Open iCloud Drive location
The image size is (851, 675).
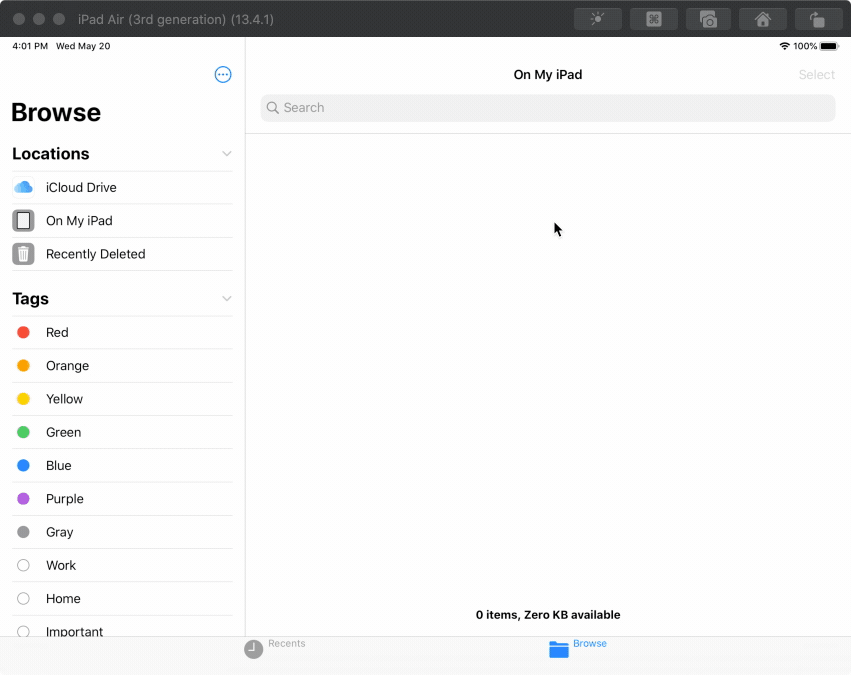point(122,188)
